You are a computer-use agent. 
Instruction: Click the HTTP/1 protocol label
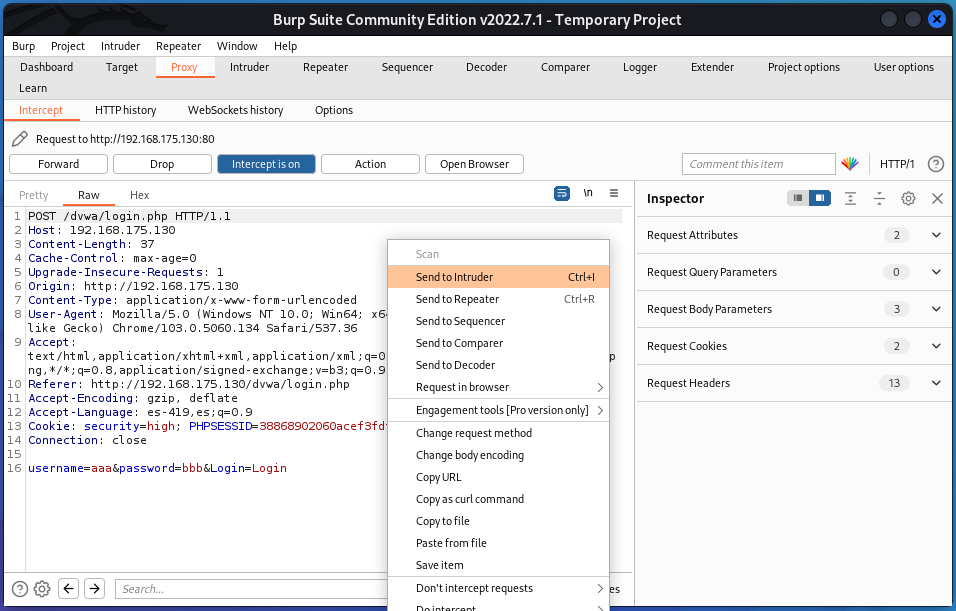click(897, 164)
